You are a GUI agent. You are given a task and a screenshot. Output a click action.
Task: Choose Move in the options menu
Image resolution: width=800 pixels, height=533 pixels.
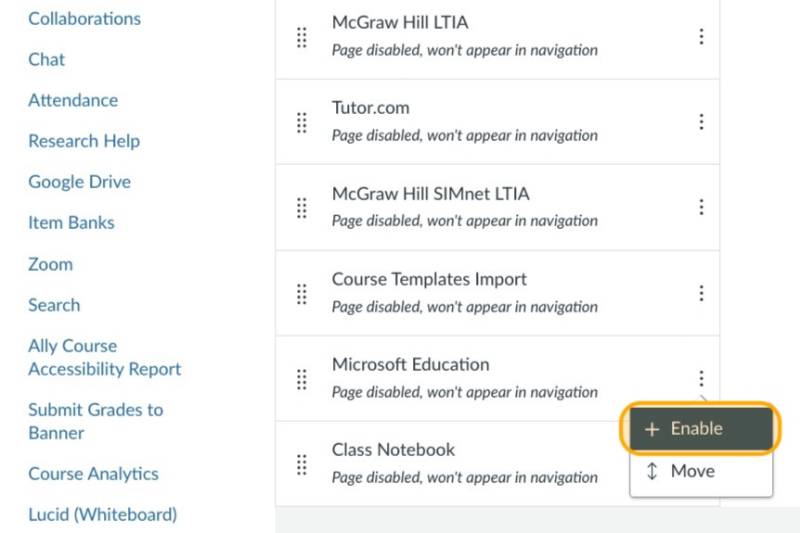click(701, 471)
